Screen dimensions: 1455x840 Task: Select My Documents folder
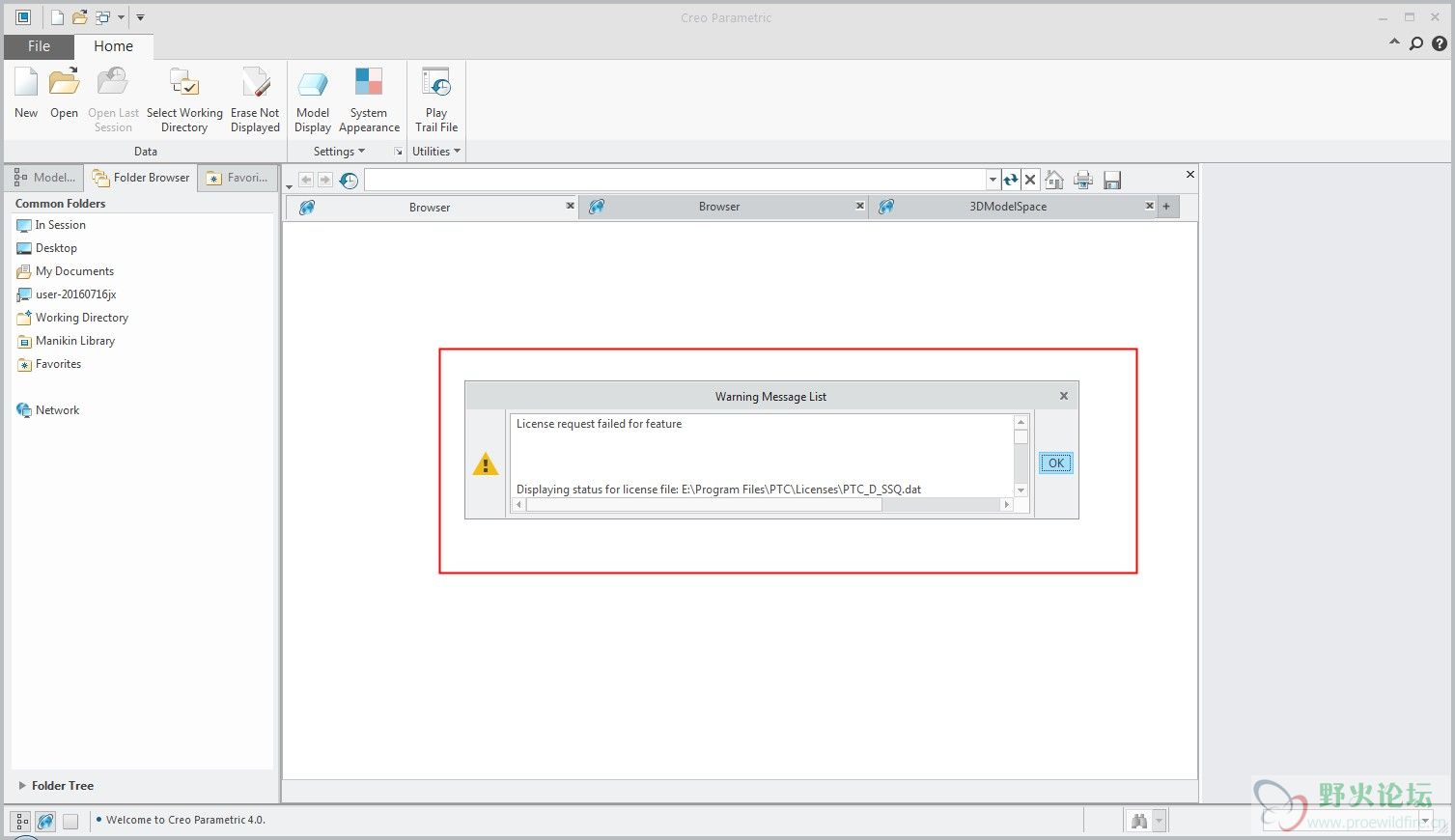[65, 271]
